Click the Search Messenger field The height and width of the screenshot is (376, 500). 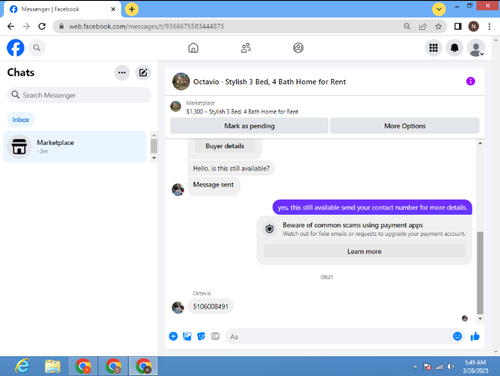click(79, 95)
